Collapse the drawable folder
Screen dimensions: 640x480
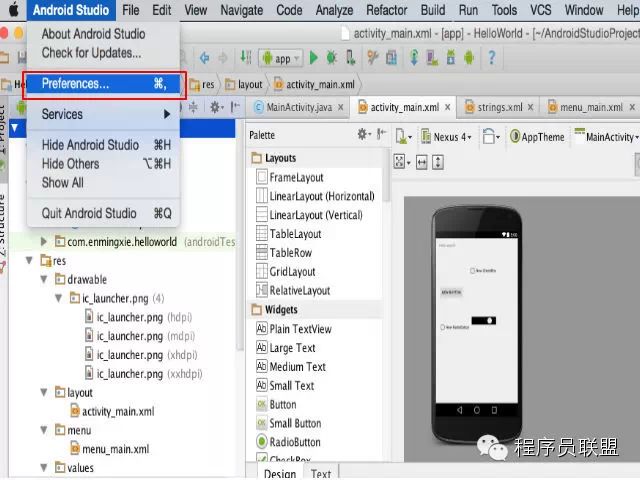point(44,279)
